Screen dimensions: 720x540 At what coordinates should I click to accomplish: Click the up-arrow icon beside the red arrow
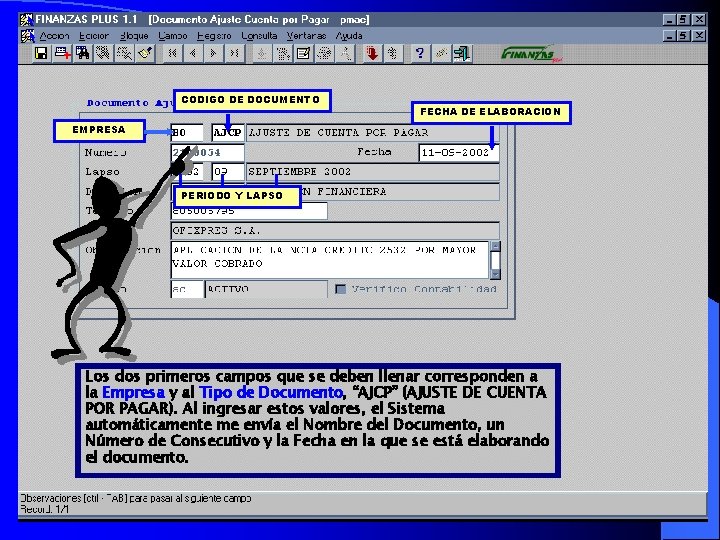[393, 54]
